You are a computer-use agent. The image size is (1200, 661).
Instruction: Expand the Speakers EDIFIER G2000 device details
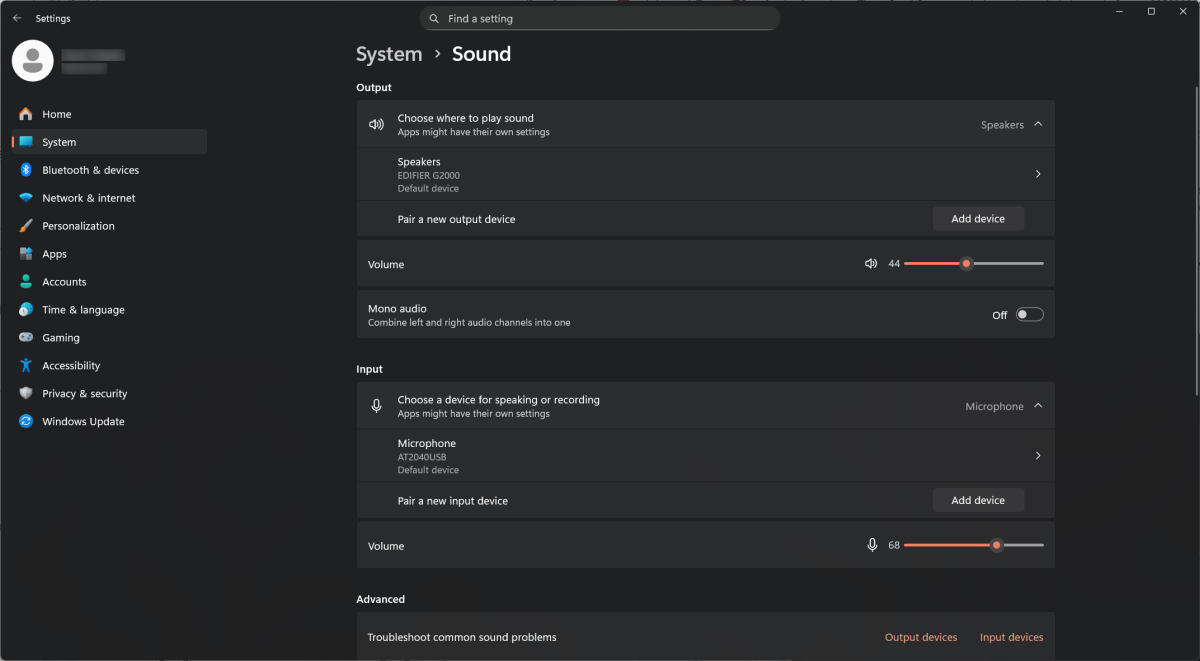click(1037, 173)
